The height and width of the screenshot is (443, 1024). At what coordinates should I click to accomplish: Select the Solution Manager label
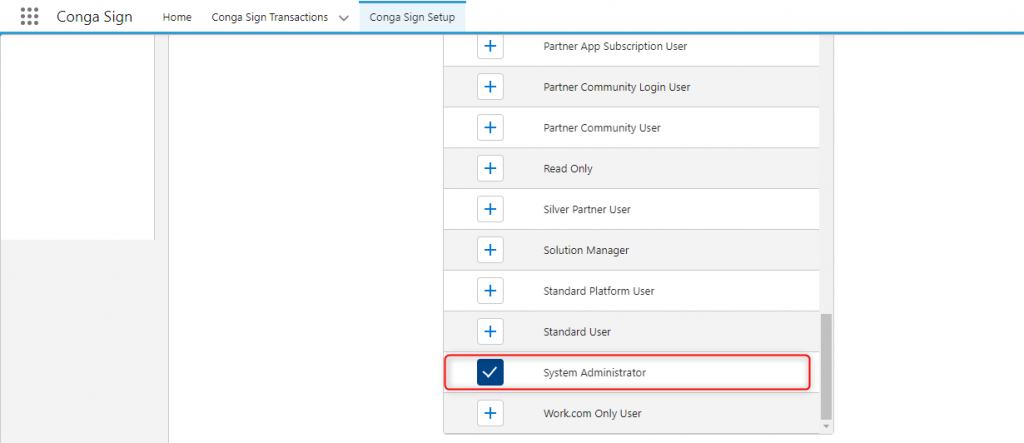coord(586,250)
